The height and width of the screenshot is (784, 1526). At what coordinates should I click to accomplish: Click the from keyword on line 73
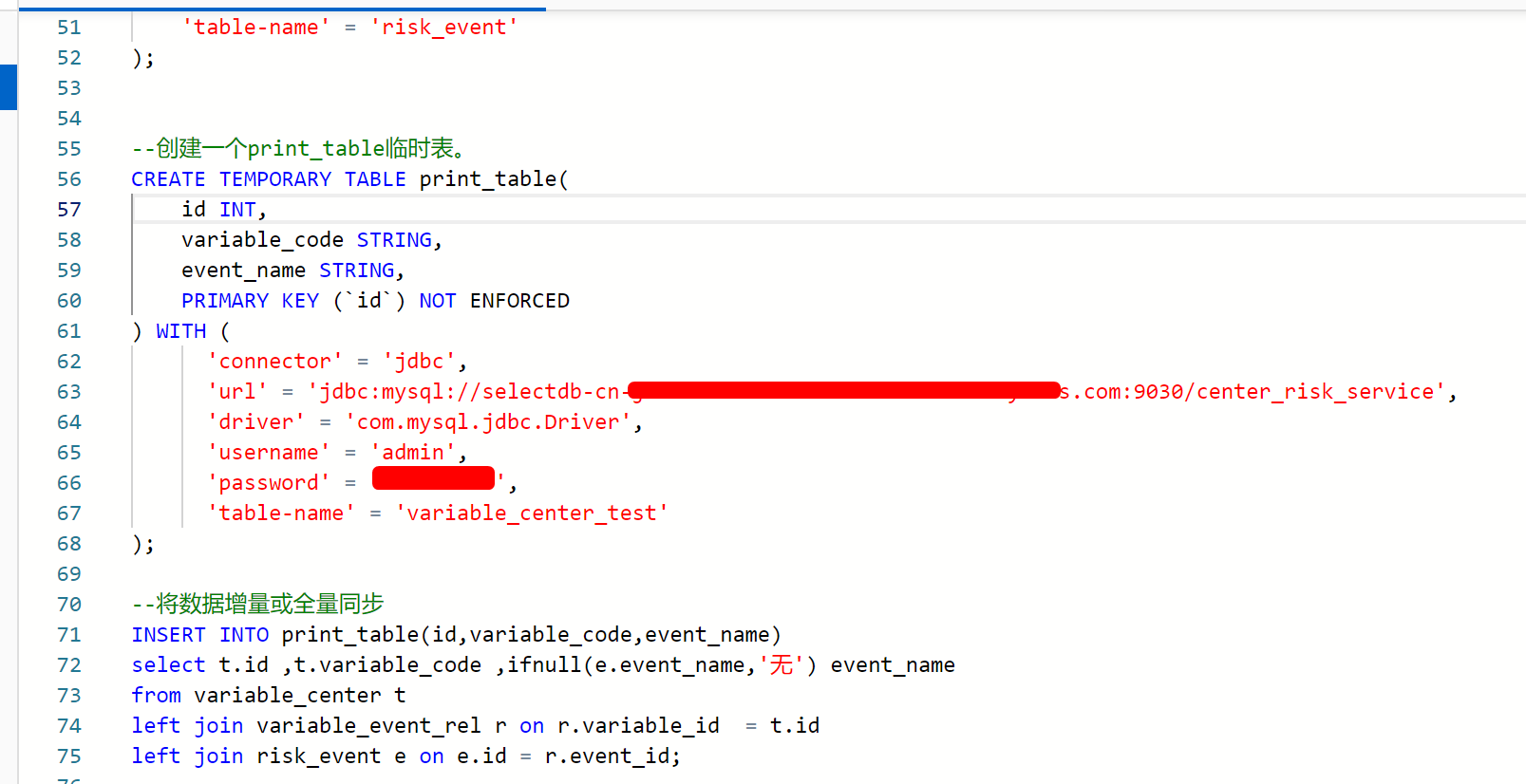click(156, 696)
